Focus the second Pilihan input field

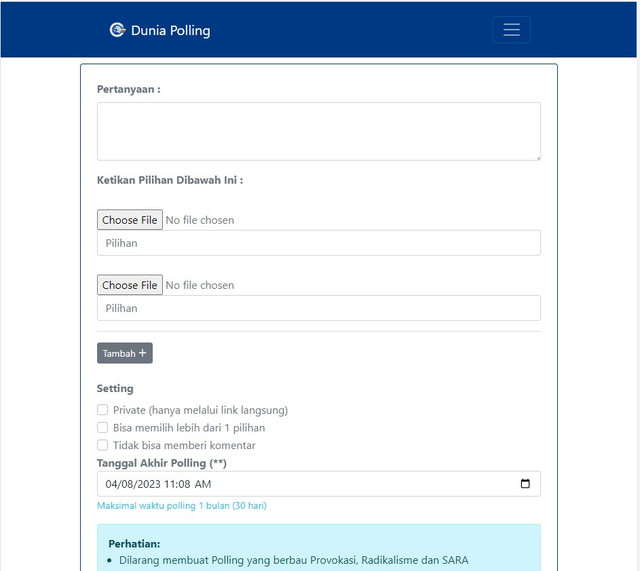tap(319, 308)
